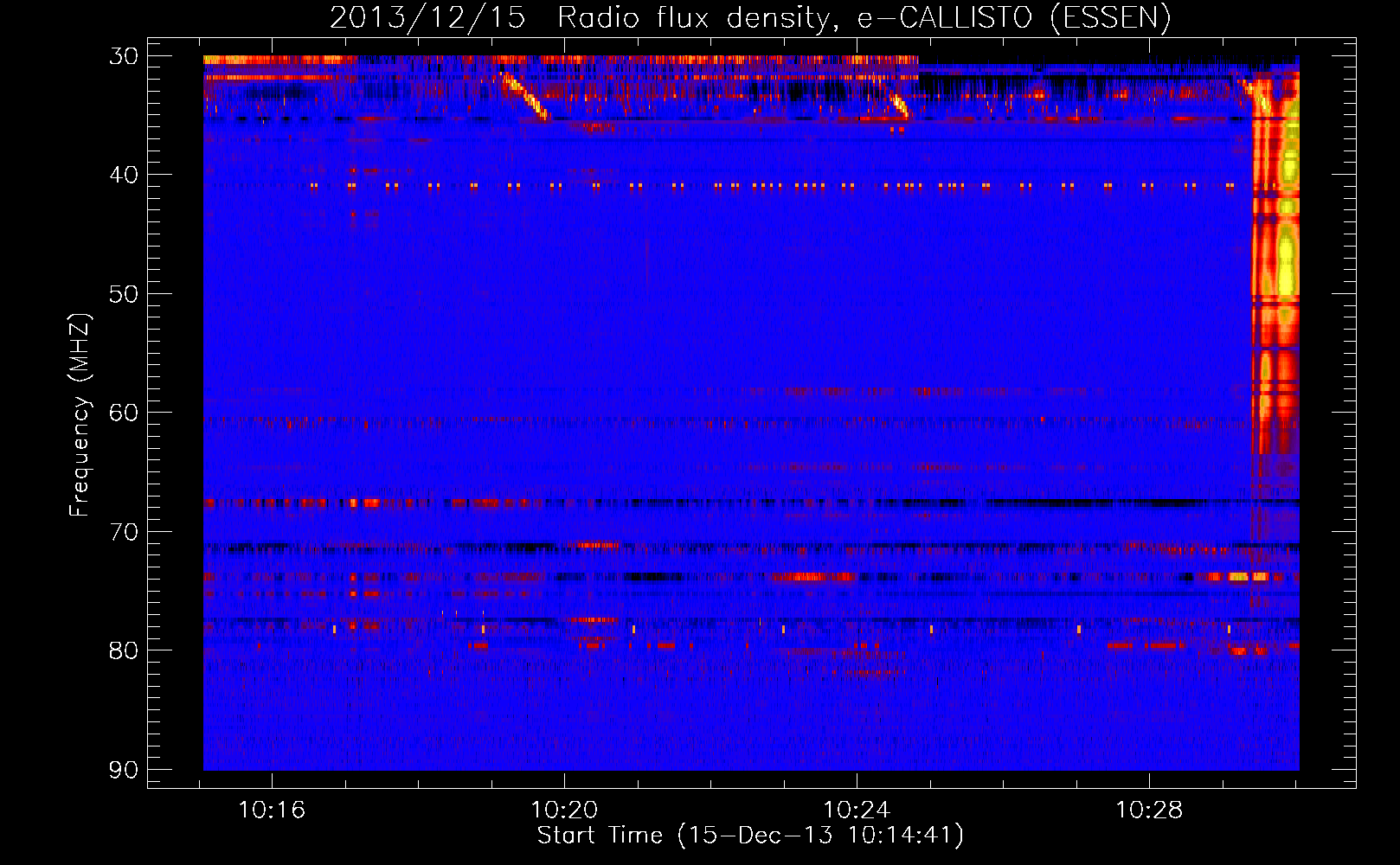Click the 50 frequency tick label
The width and height of the screenshot is (1400, 865).
click(x=124, y=294)
